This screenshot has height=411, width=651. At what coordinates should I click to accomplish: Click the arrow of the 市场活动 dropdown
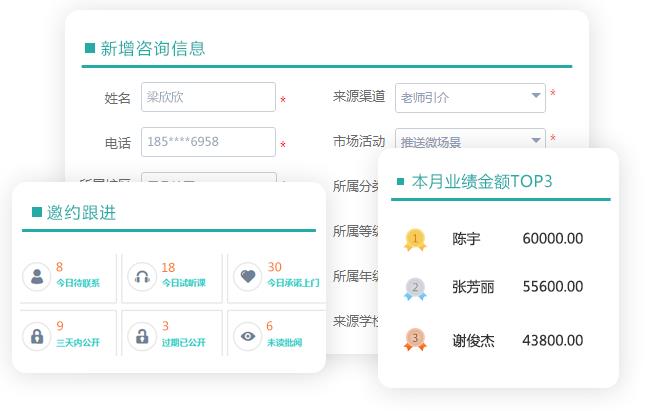tap(536, 140)
